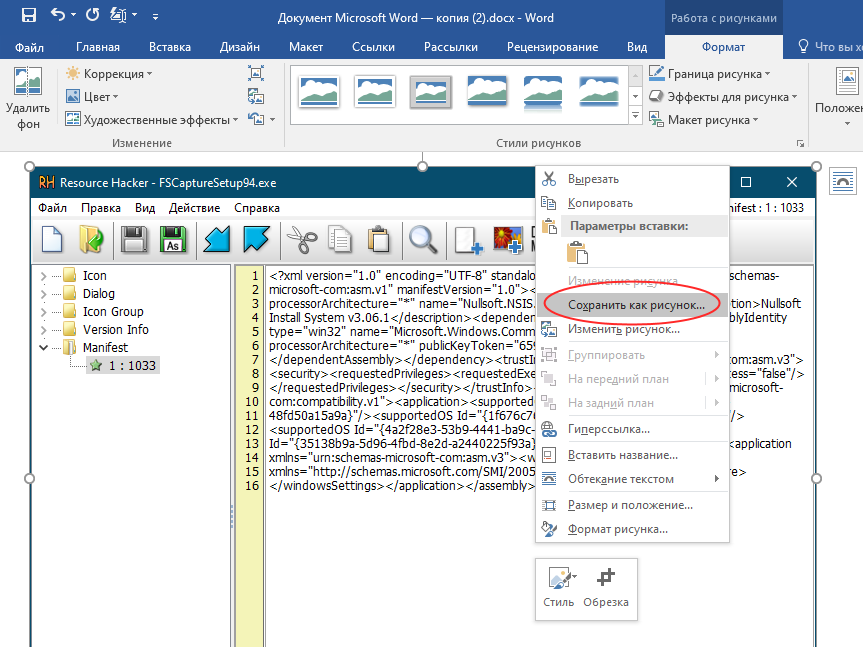Click the magnifier Search icon in Resource Hacker
This screenshot has width=863, height=647.
click(423, 240)
